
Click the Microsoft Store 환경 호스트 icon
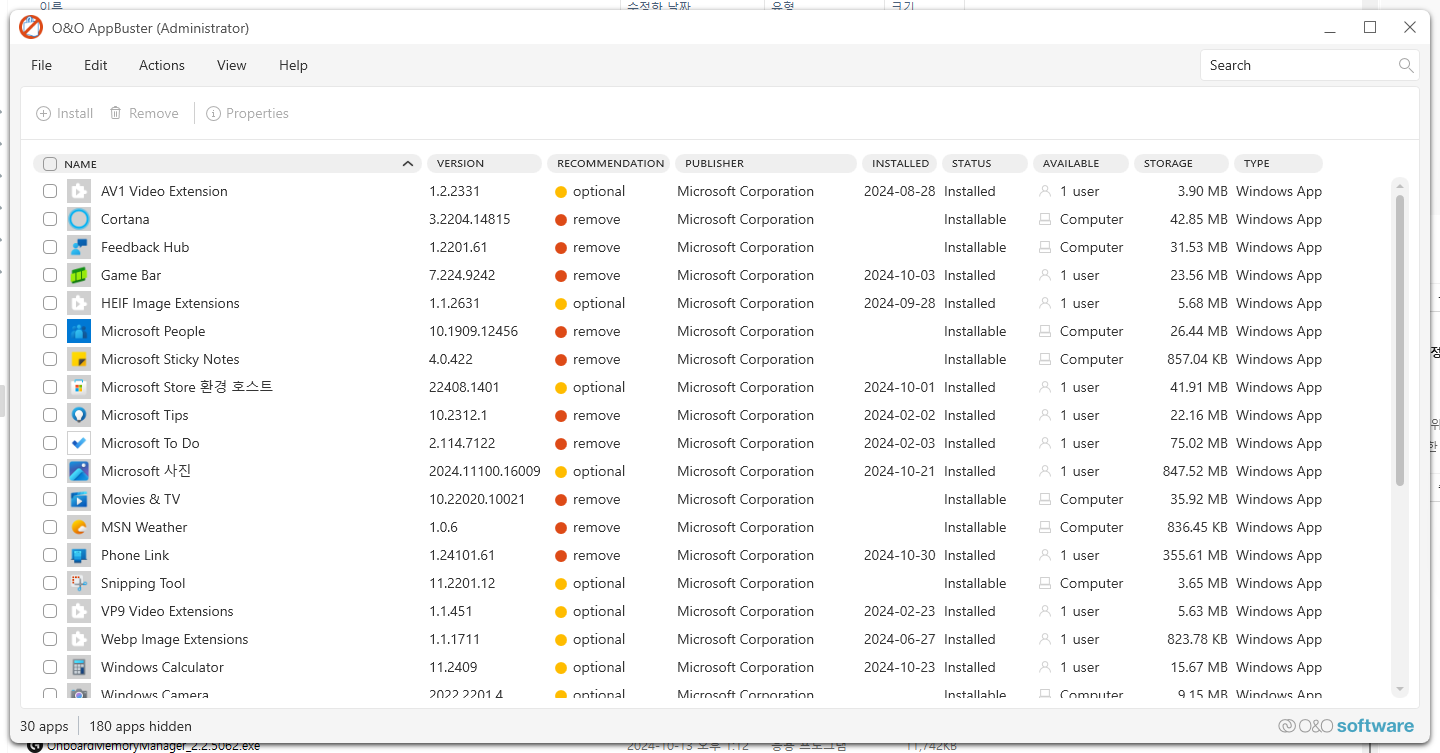[79, 387]
